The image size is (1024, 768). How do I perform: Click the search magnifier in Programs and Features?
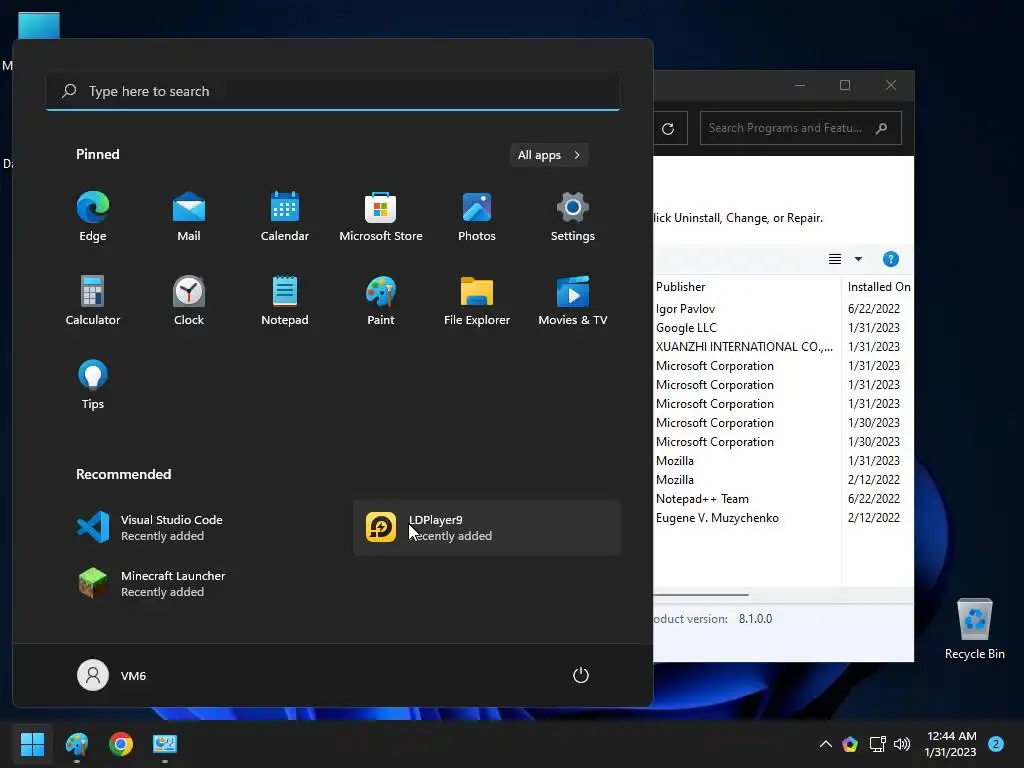coord(882,128)
